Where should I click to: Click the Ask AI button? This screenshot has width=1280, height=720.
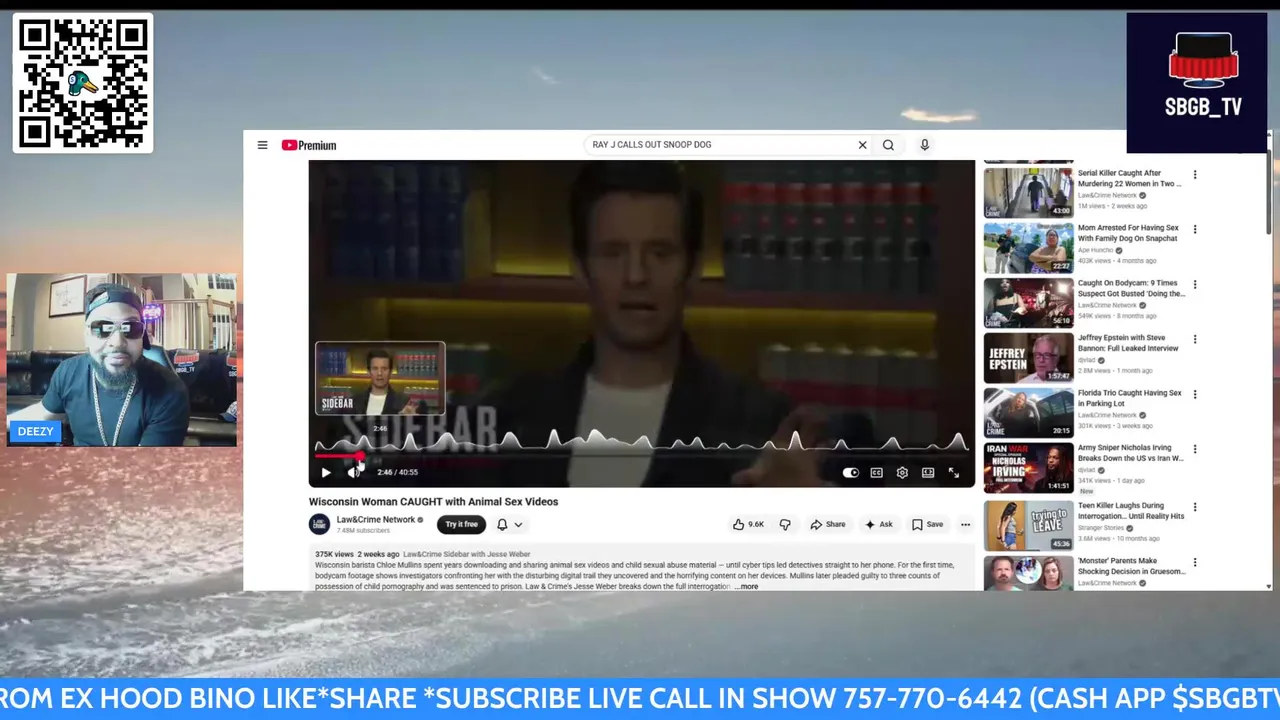pyautogui.click(x=878, y=524)
